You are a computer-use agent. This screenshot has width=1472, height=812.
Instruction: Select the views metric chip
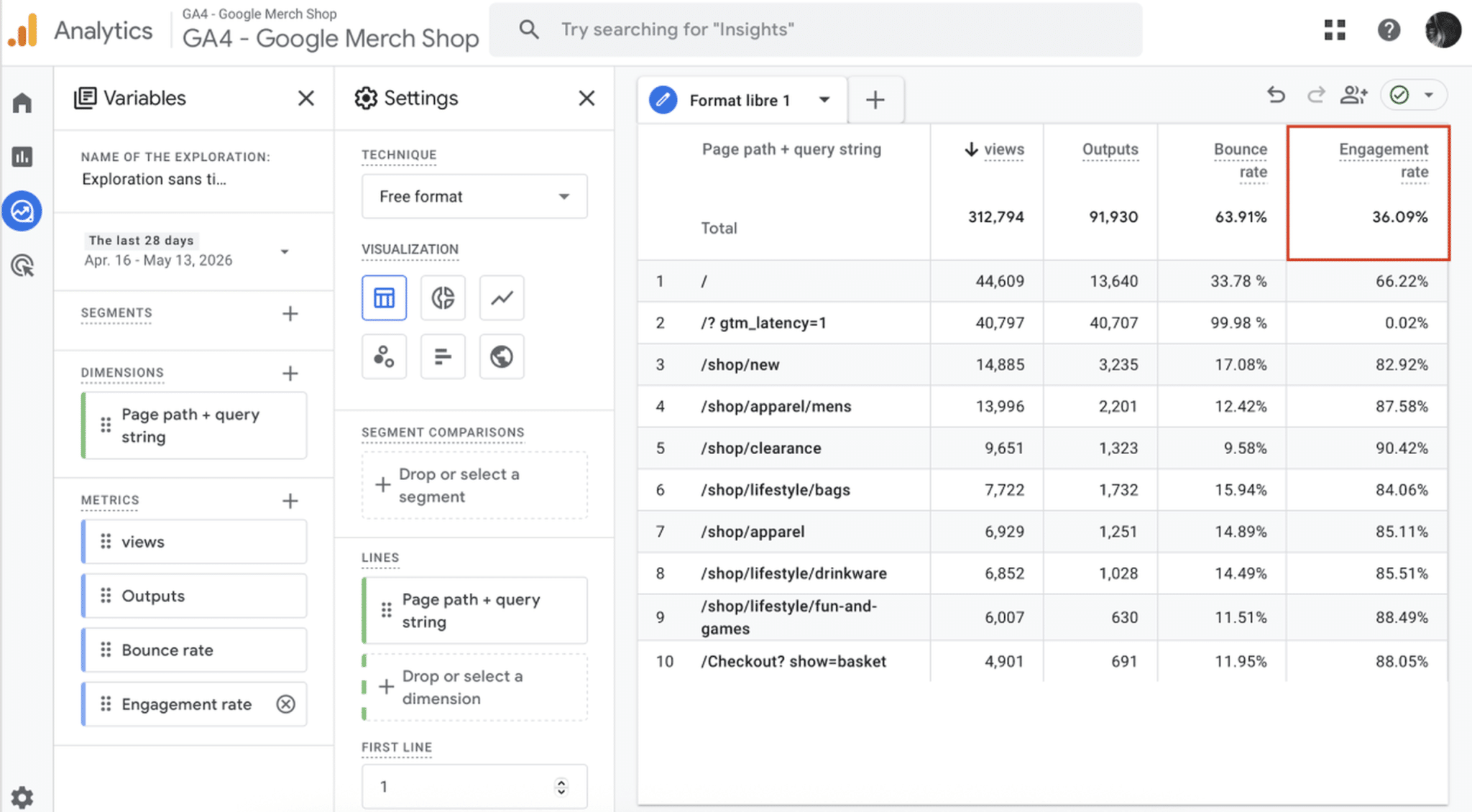point(194,542)
